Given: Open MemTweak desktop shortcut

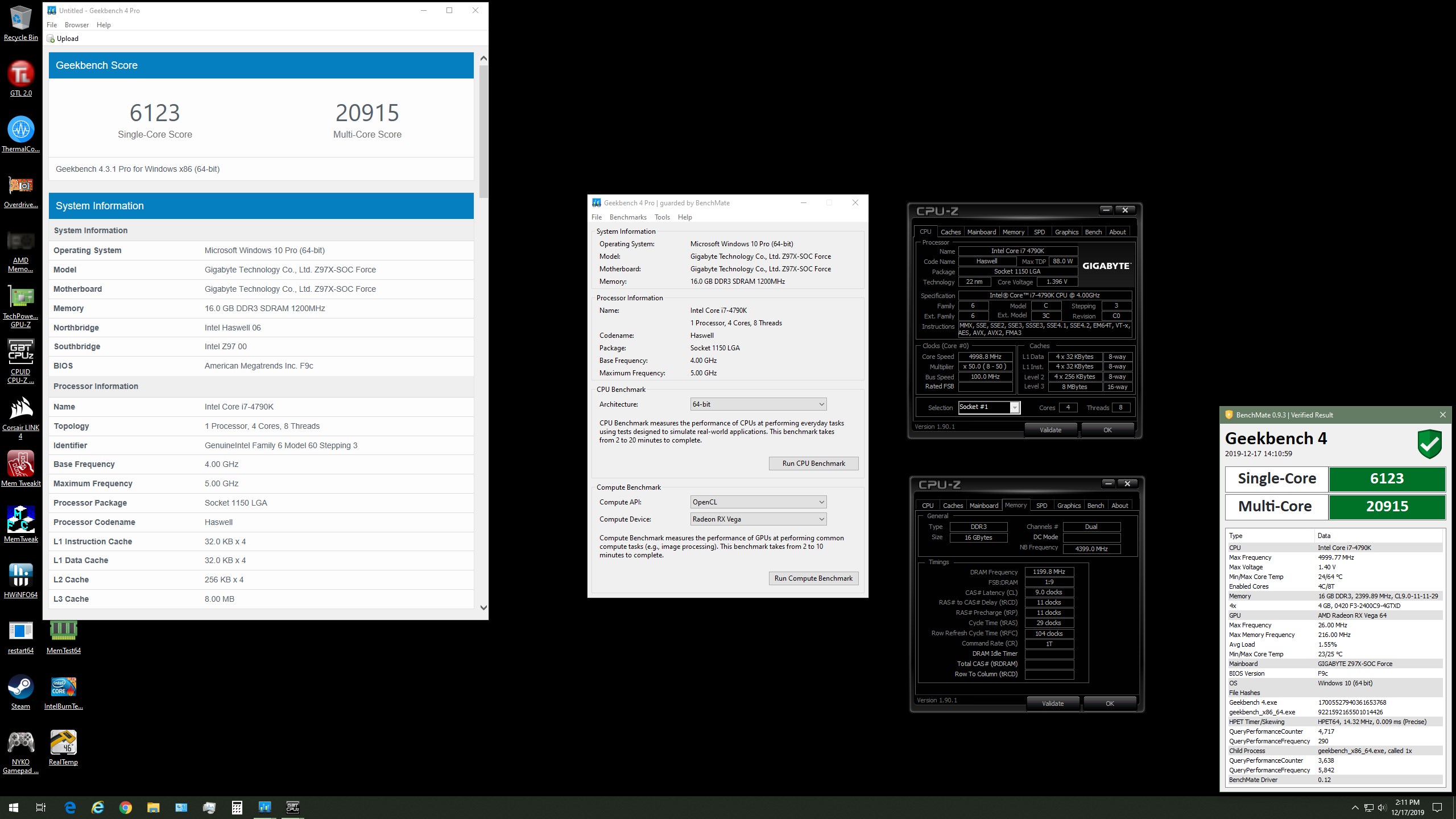Looking at the screenshot, I should [x=21, y=524].
